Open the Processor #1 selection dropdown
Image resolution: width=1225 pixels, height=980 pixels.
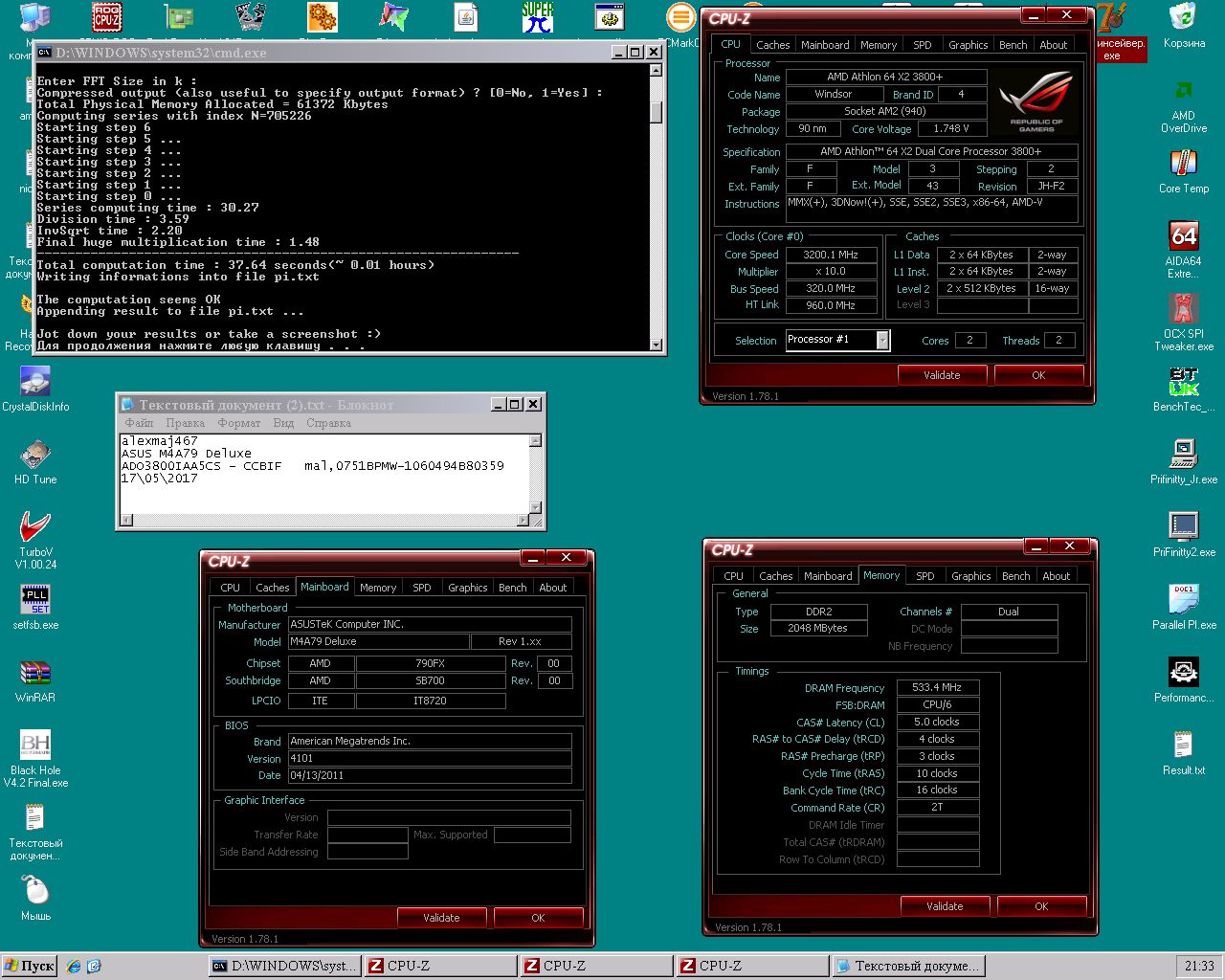(x=882, y=340)
